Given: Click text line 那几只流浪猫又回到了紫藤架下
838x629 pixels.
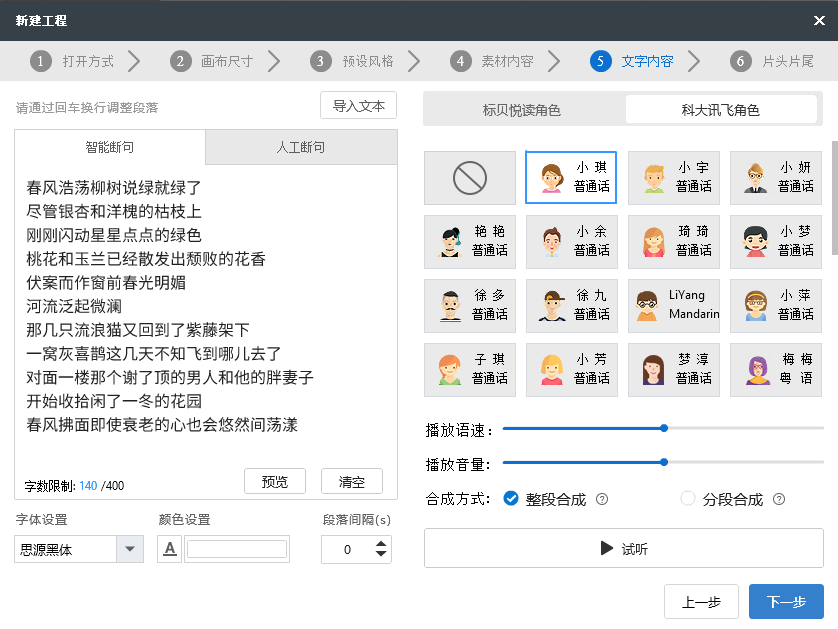Looking at the screenshot, I should (138, 330).
